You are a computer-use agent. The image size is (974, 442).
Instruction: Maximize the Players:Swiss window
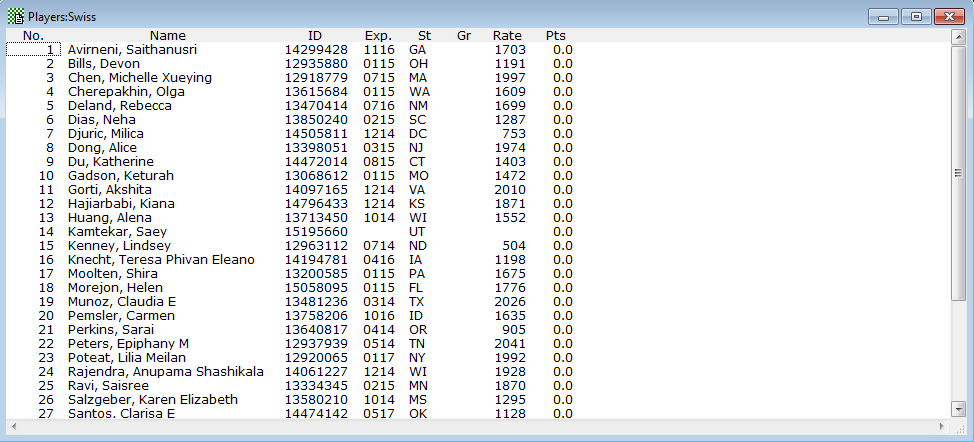914,17
